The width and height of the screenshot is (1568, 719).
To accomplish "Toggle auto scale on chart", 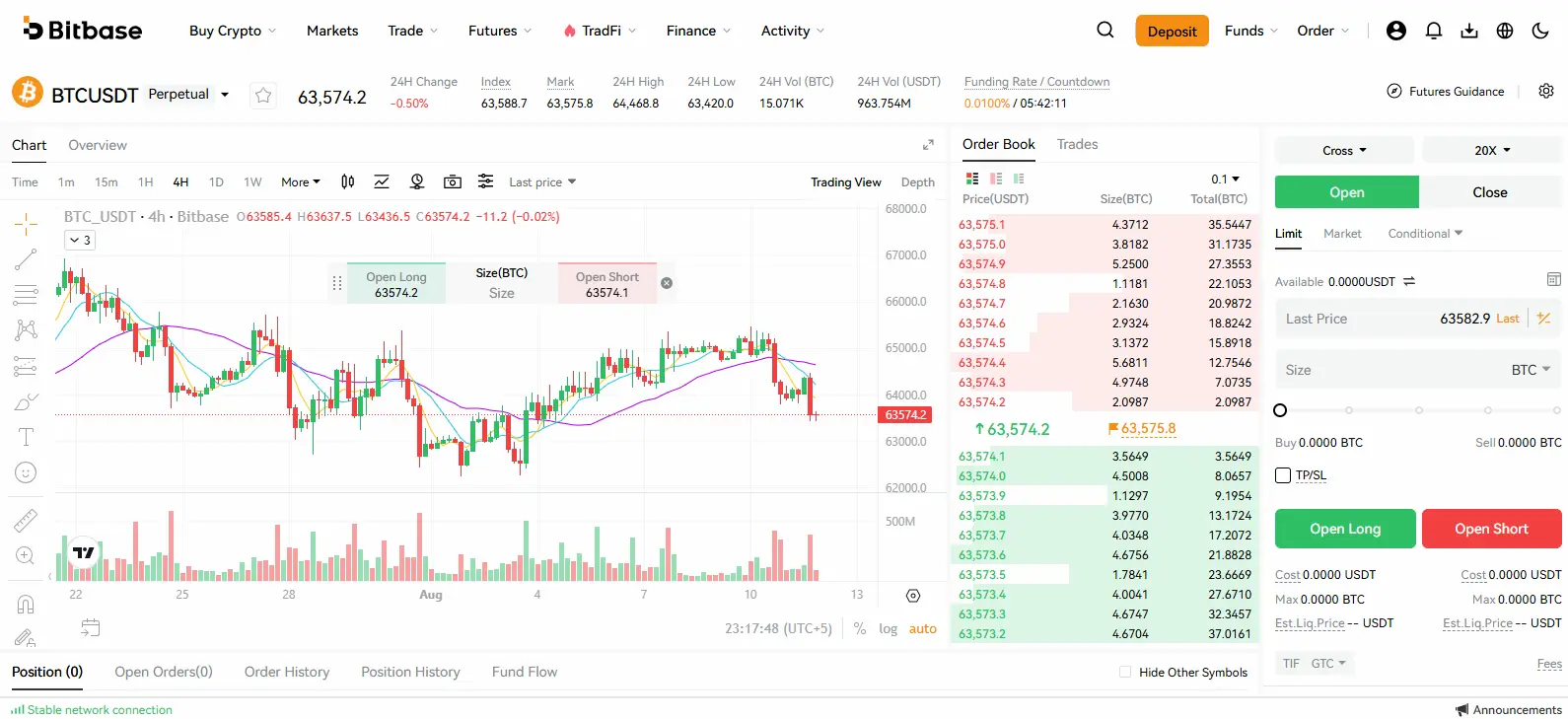I will pos(923,628).
